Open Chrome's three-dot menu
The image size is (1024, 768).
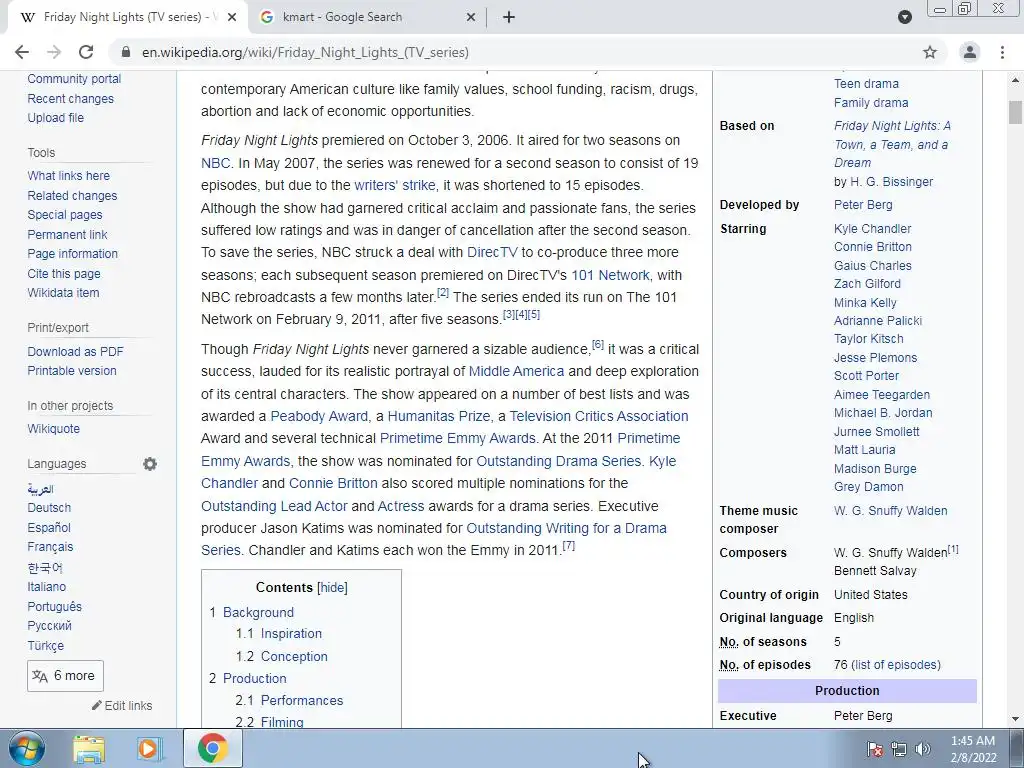1002,52
